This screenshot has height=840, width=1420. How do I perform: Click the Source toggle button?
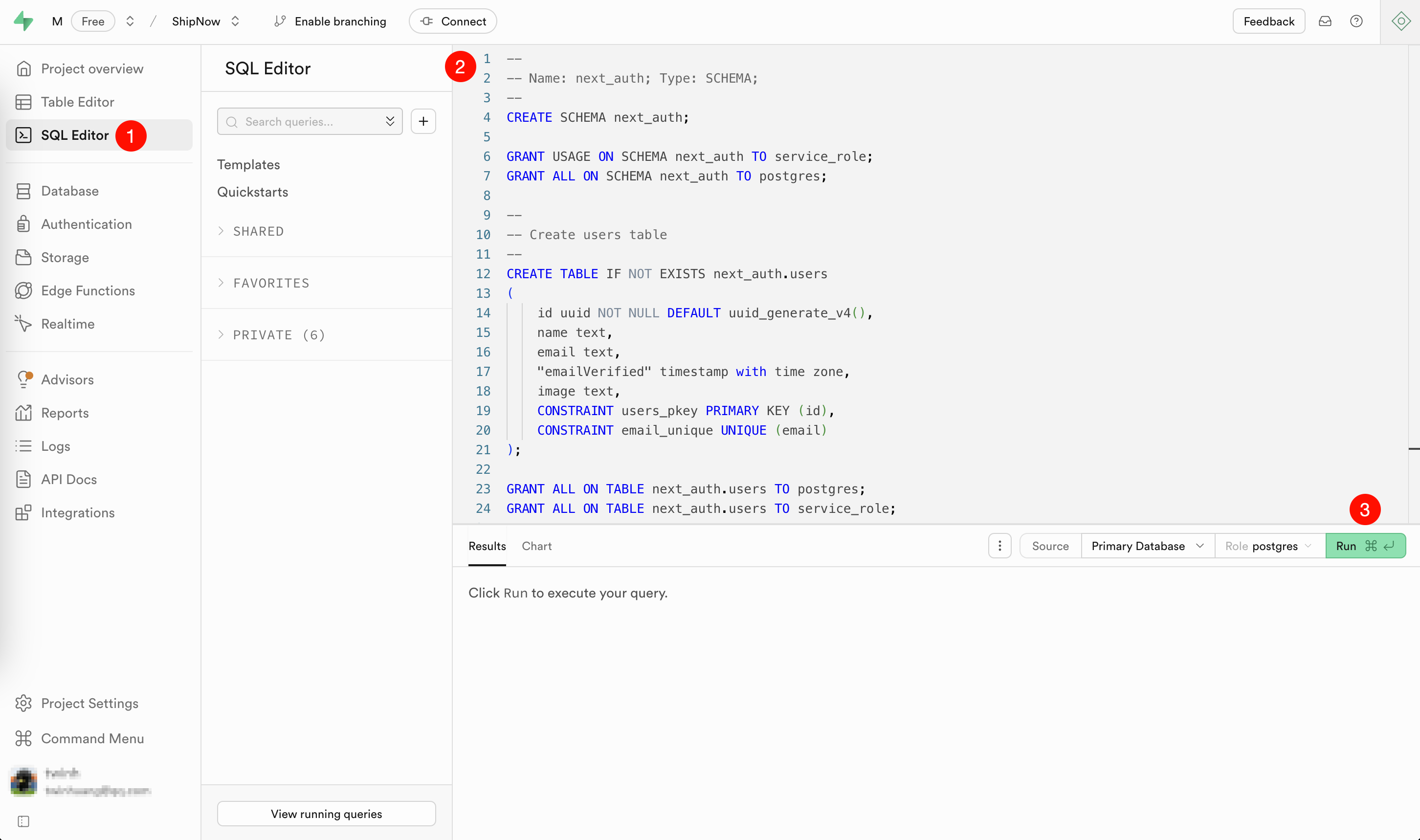[1050, 546]
